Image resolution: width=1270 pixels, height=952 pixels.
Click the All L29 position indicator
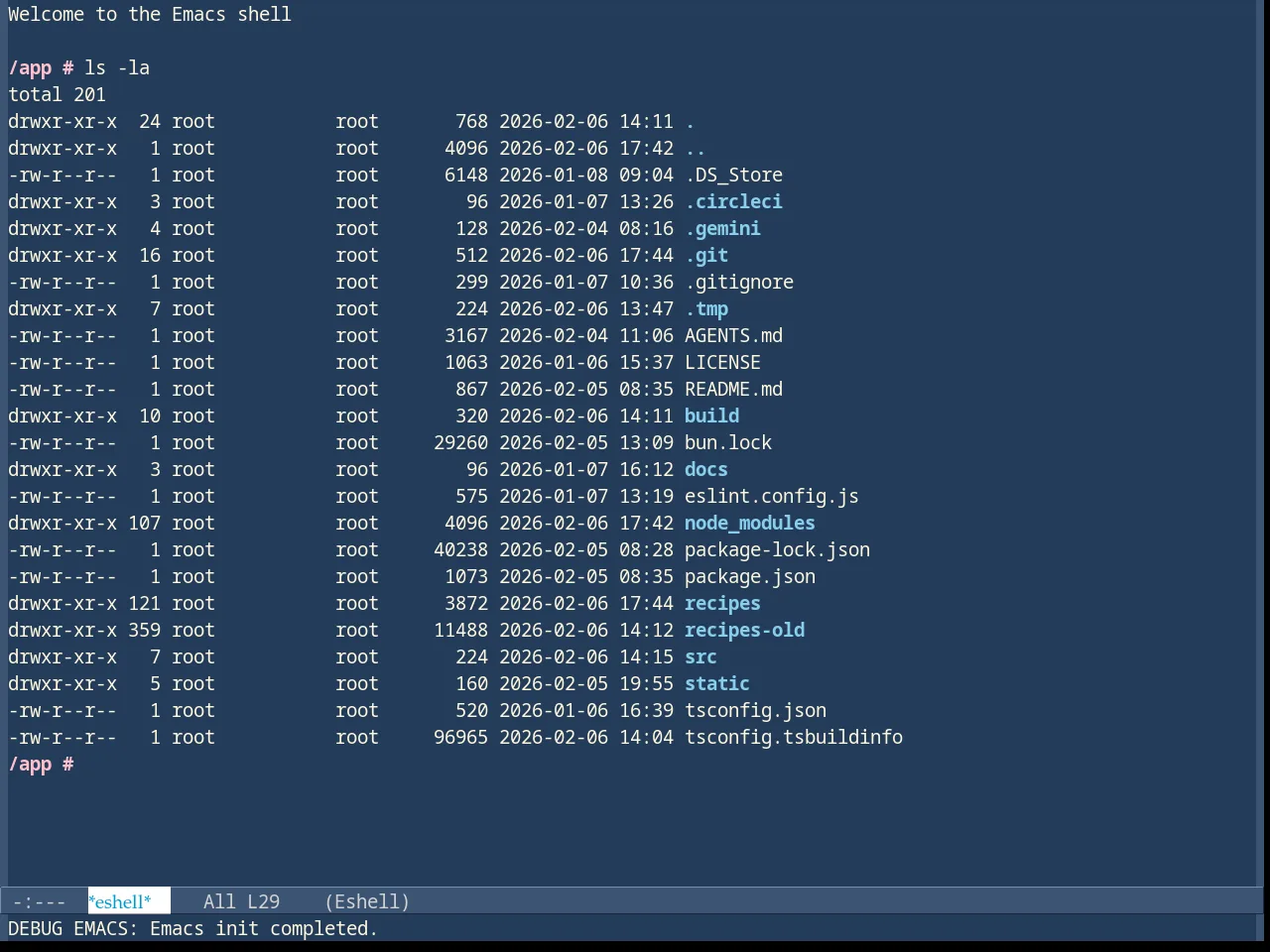point(241,901)
